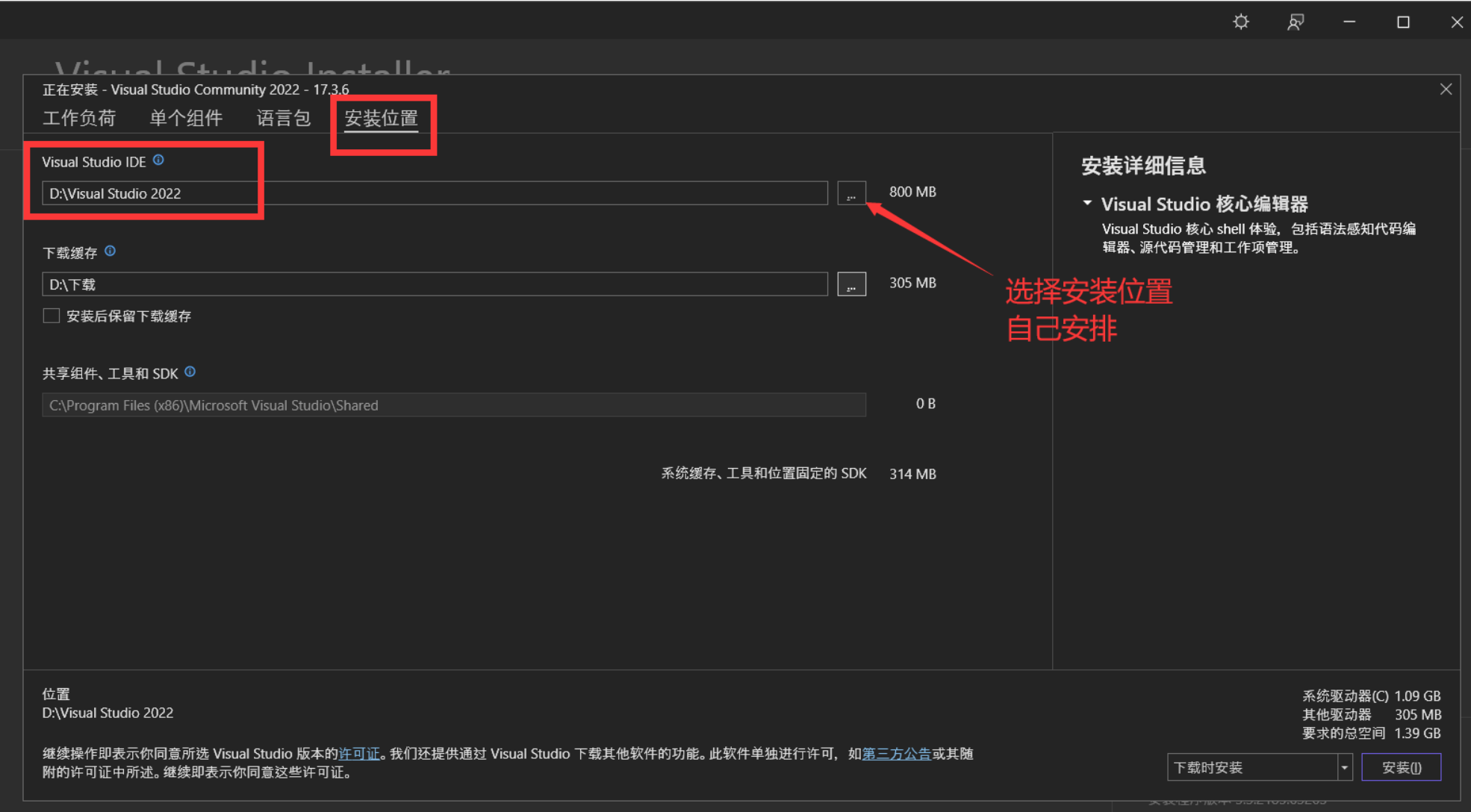1471x812 pixels.
Task: Click the 位置 D:\Visual Studio 2022 summary
Action: pos(108,704)
